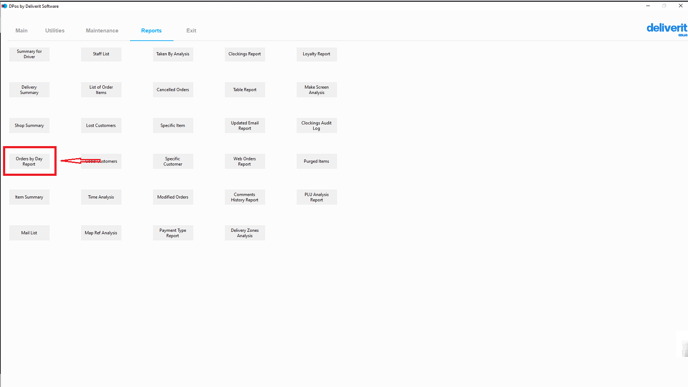Image resolution: width=688 pixels, height=387 pixels.
Task: View the Loyalty Report
Action: tap(316, 54)
